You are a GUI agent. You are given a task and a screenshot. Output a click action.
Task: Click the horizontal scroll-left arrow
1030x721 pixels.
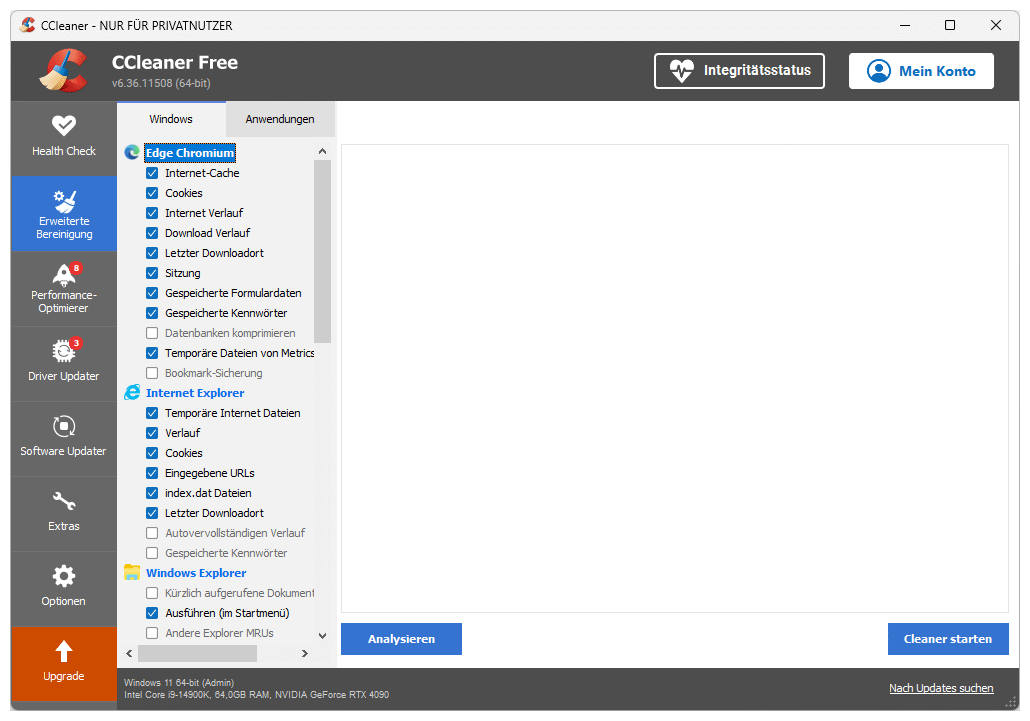tap(129, 653)
